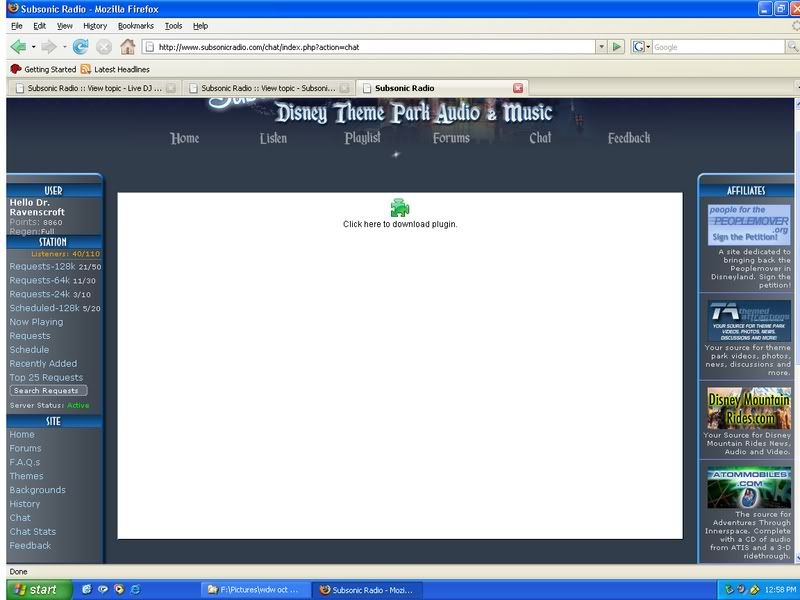
Task: Open Schedule in sidebar
Action: [29, 349]
